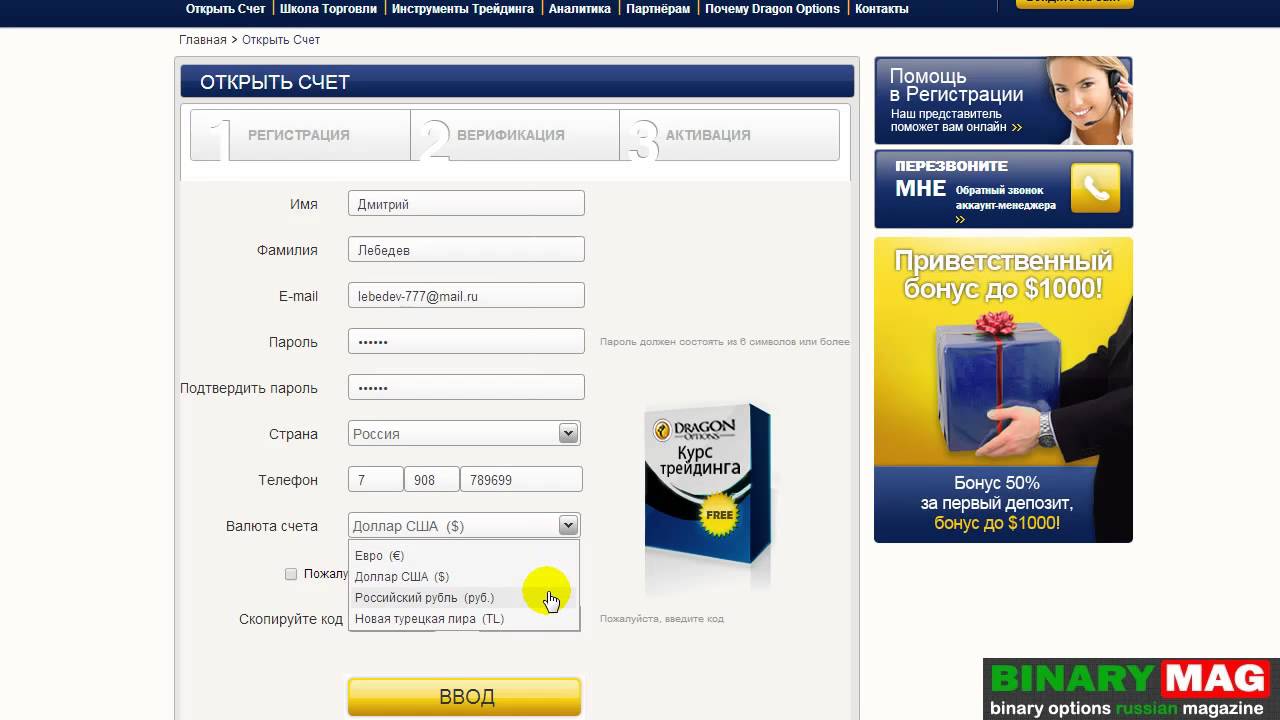1280x720 pixels.
Task: Click into the Фамилия input field
Action: click(466, 250)
